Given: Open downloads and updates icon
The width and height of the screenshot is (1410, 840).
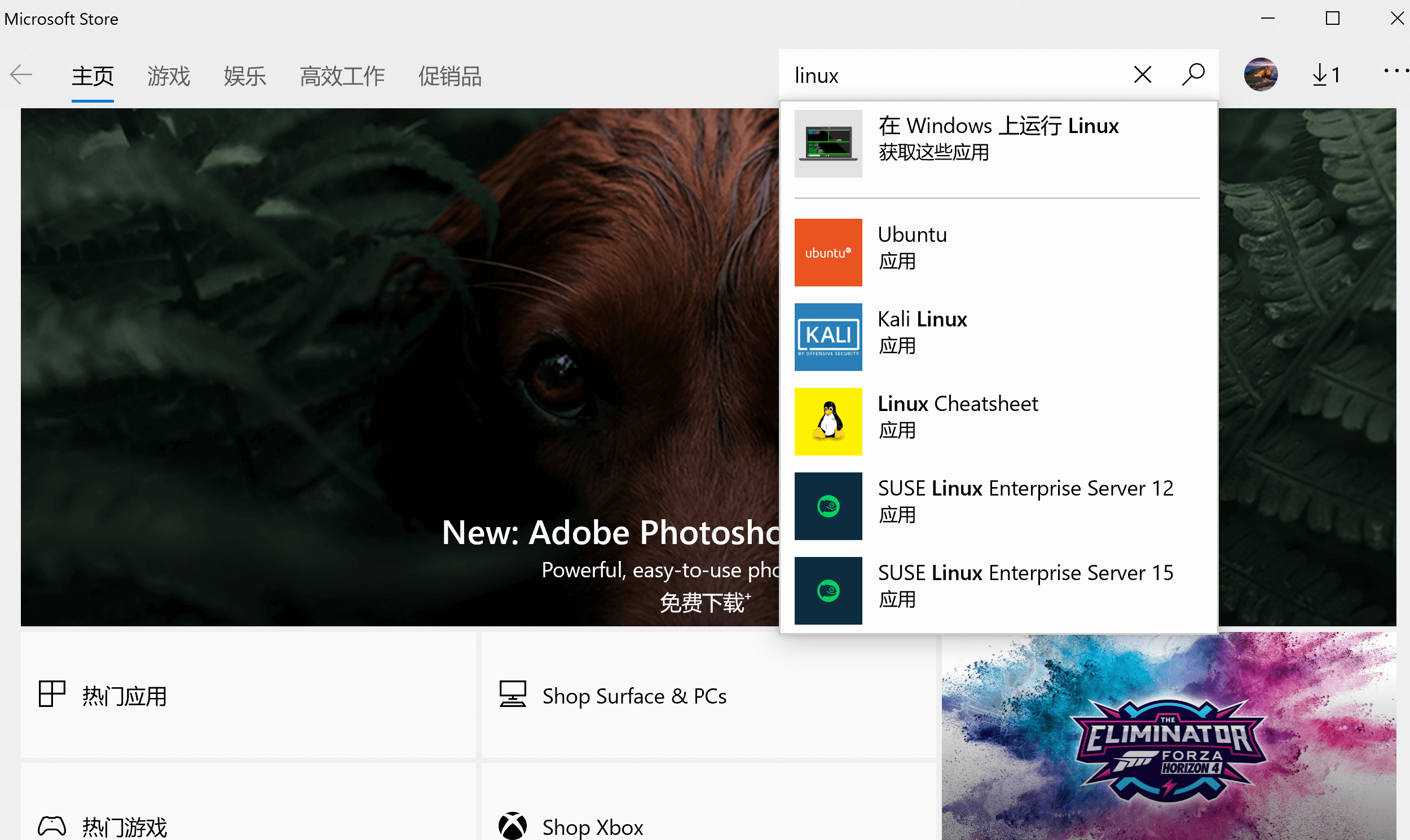Looking at the screenshot, I should [x=1325, y=75].
